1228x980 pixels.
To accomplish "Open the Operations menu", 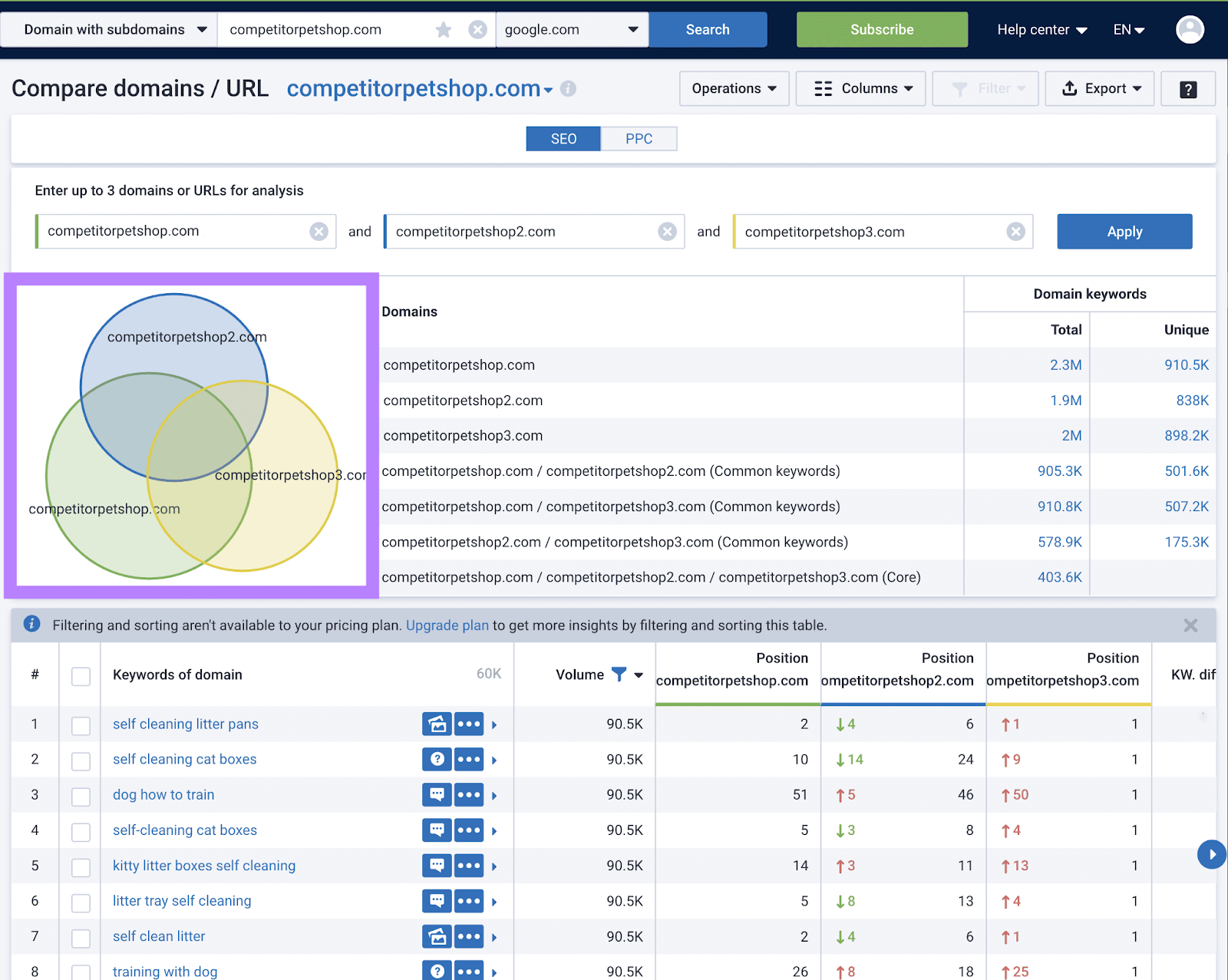I will click(x=733, y=88).
